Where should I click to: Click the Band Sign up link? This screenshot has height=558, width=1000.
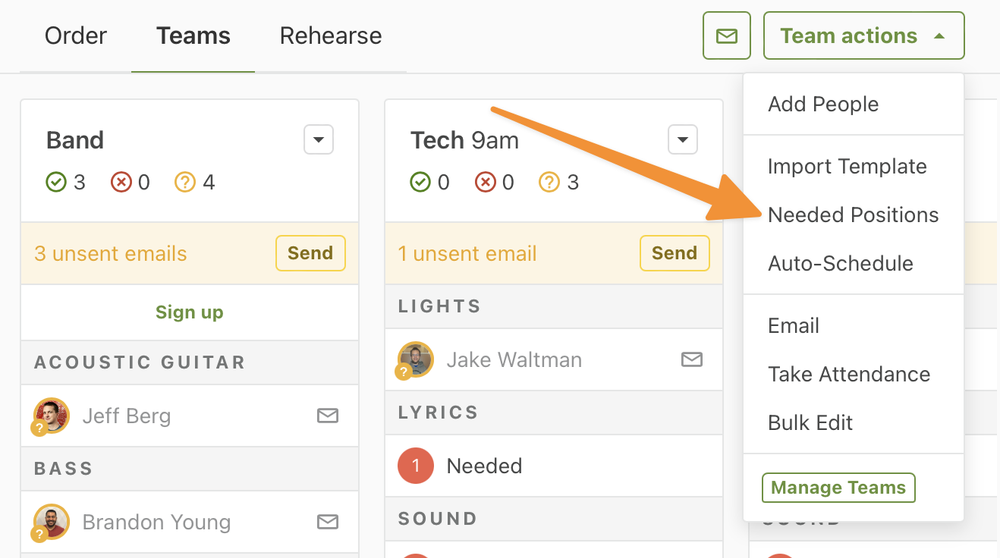tap(189, 312)
